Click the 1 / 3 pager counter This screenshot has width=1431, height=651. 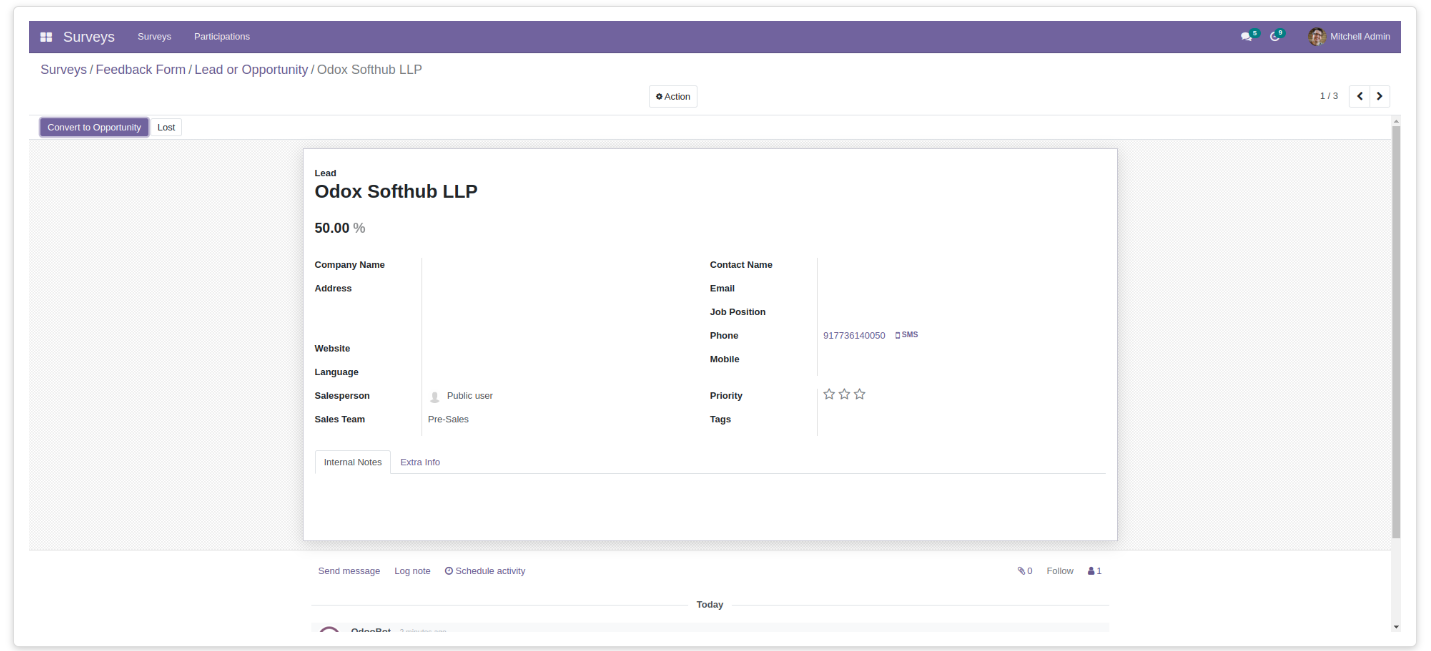[x=1329, y=96]
